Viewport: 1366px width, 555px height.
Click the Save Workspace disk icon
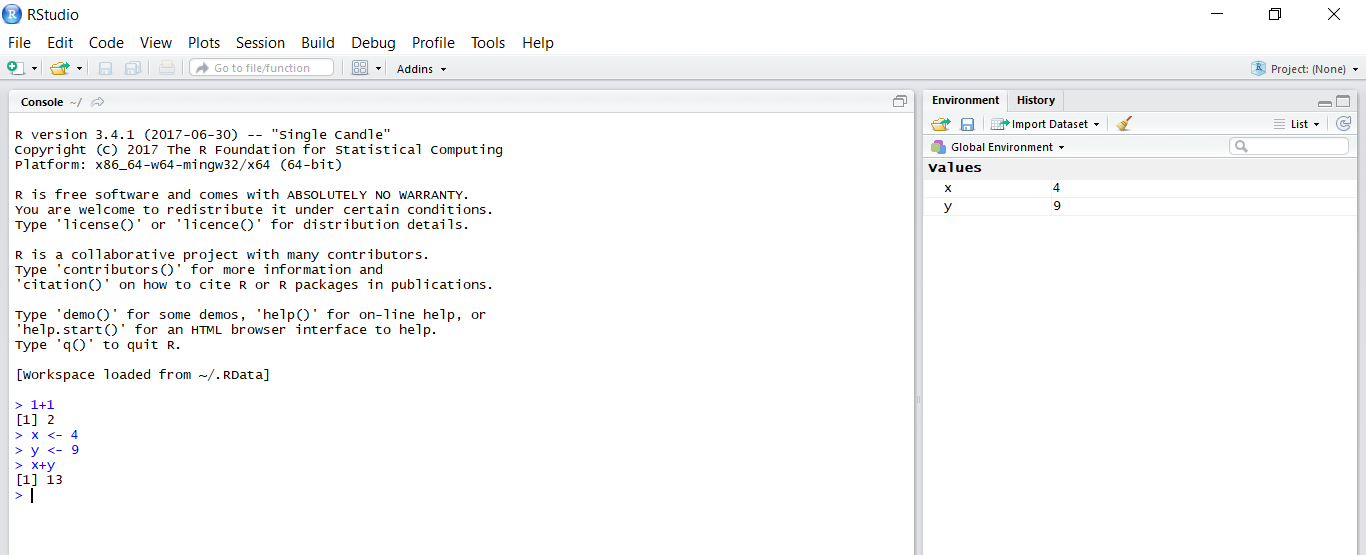coord(967,124)
